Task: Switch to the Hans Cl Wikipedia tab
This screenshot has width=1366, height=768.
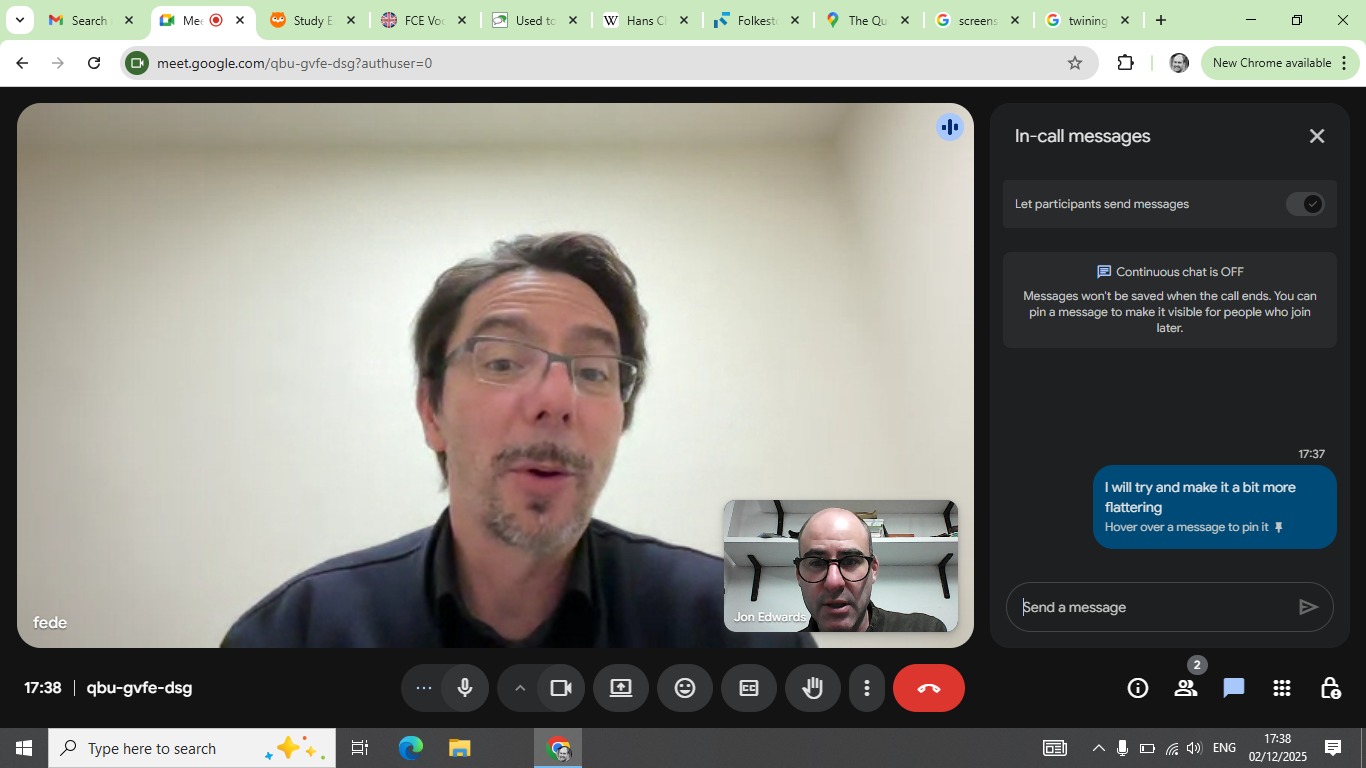Action: 635,20
